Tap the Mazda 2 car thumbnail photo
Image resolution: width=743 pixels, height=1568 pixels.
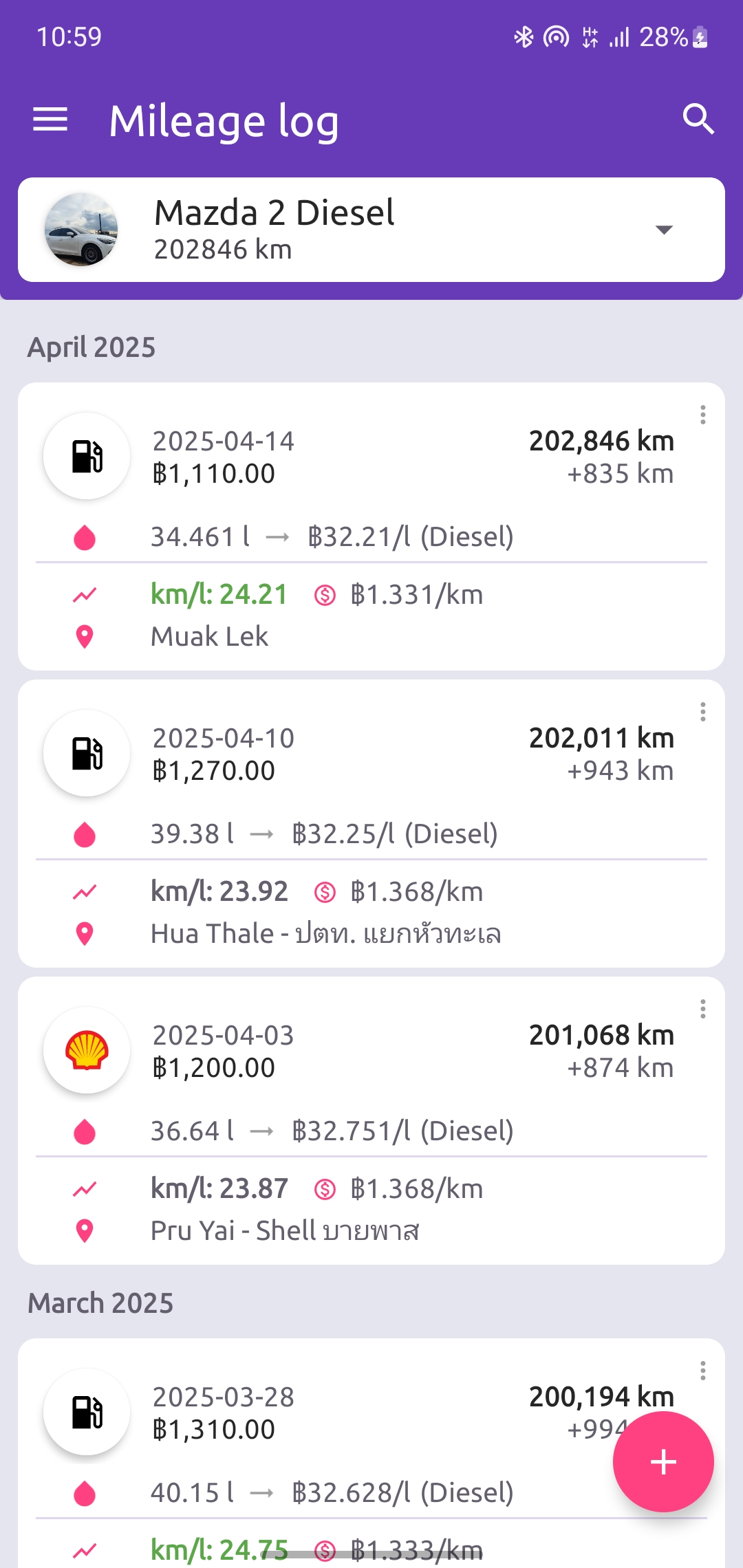click(x=81, y=230)
